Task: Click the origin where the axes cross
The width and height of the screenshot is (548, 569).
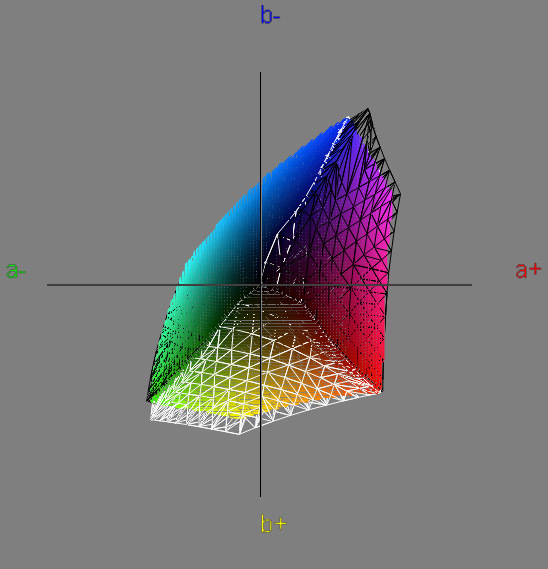Action: (x=260, y=285)
